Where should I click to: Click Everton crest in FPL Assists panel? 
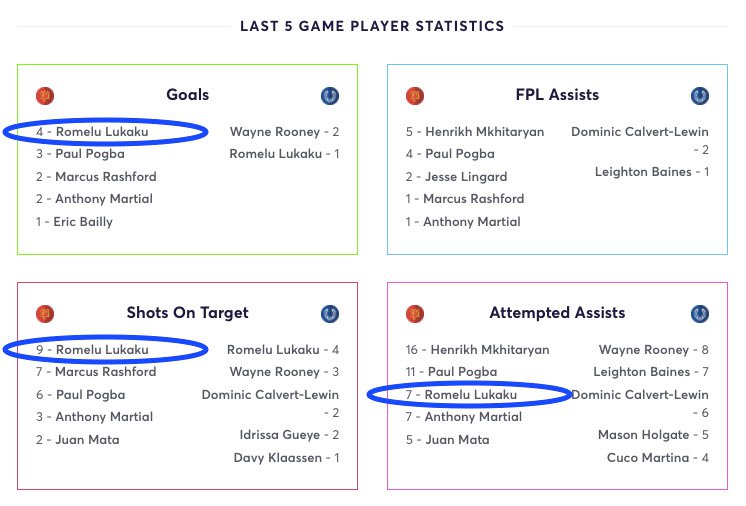tap(700, 96)
